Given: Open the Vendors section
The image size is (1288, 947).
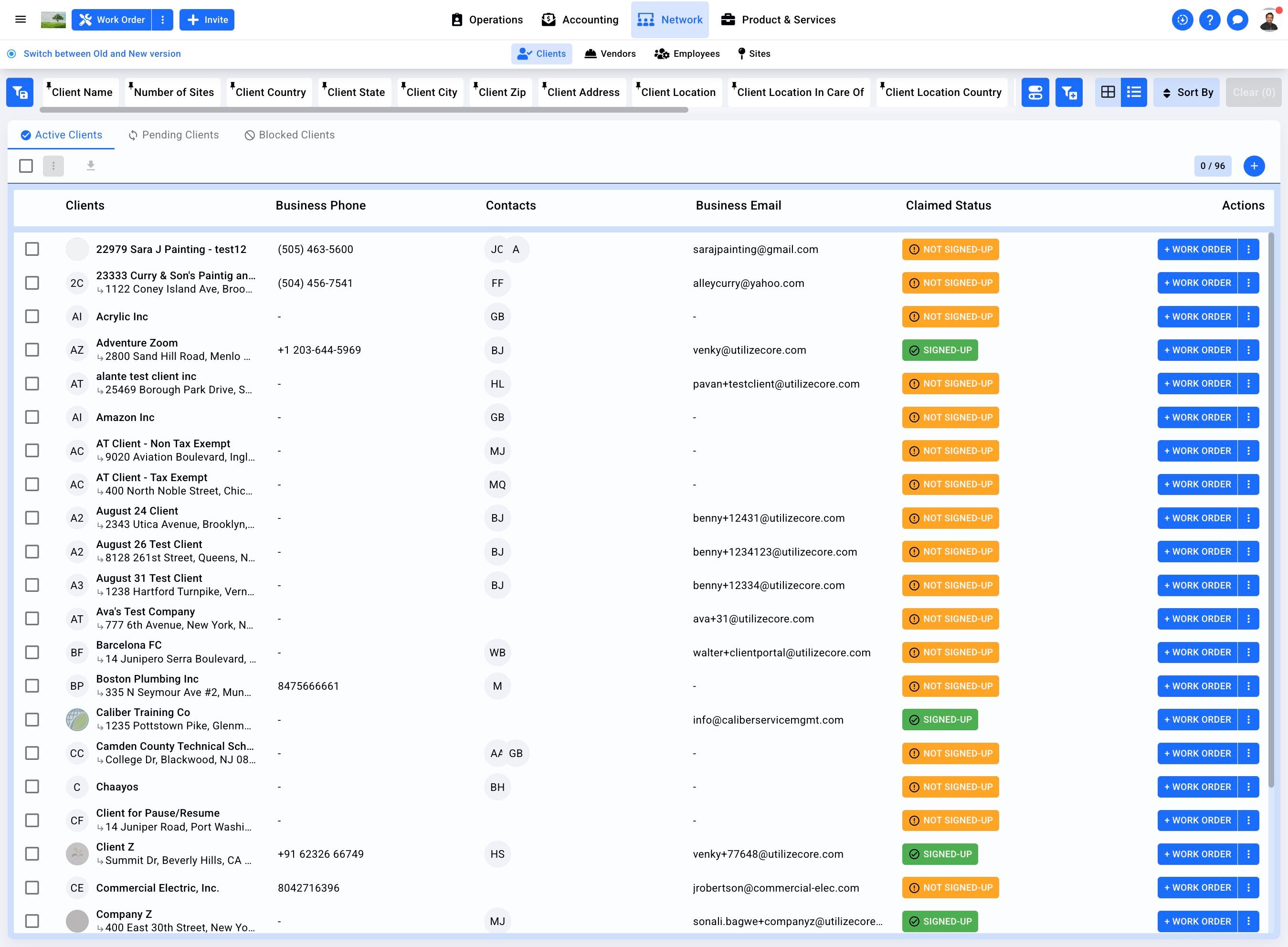Looking at the screenshot, I should tap(610, 53).
